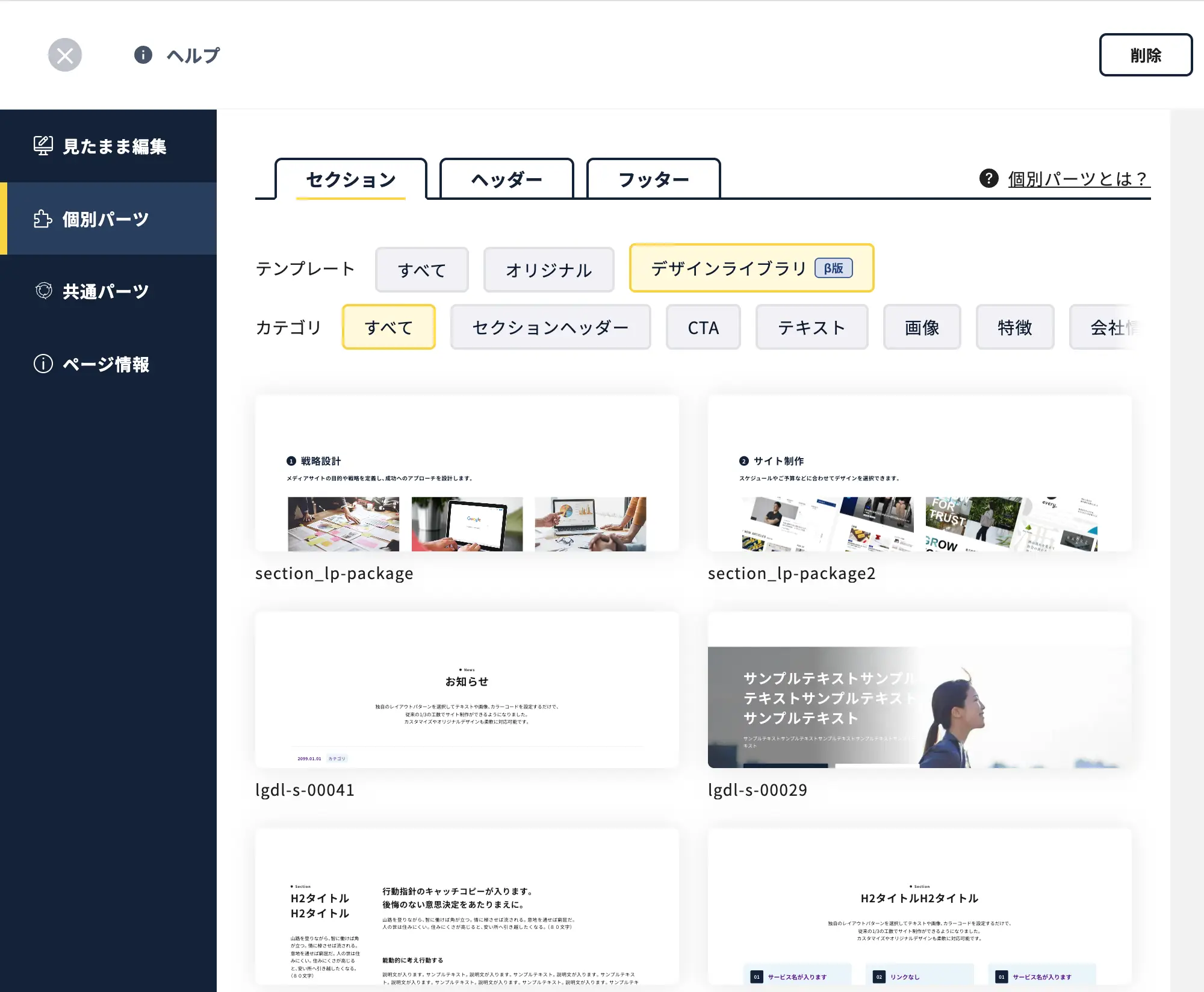Select the β版 badge on デザインライブラリ
Screen dimensions: 1204x992
click(x=833, y=268)
